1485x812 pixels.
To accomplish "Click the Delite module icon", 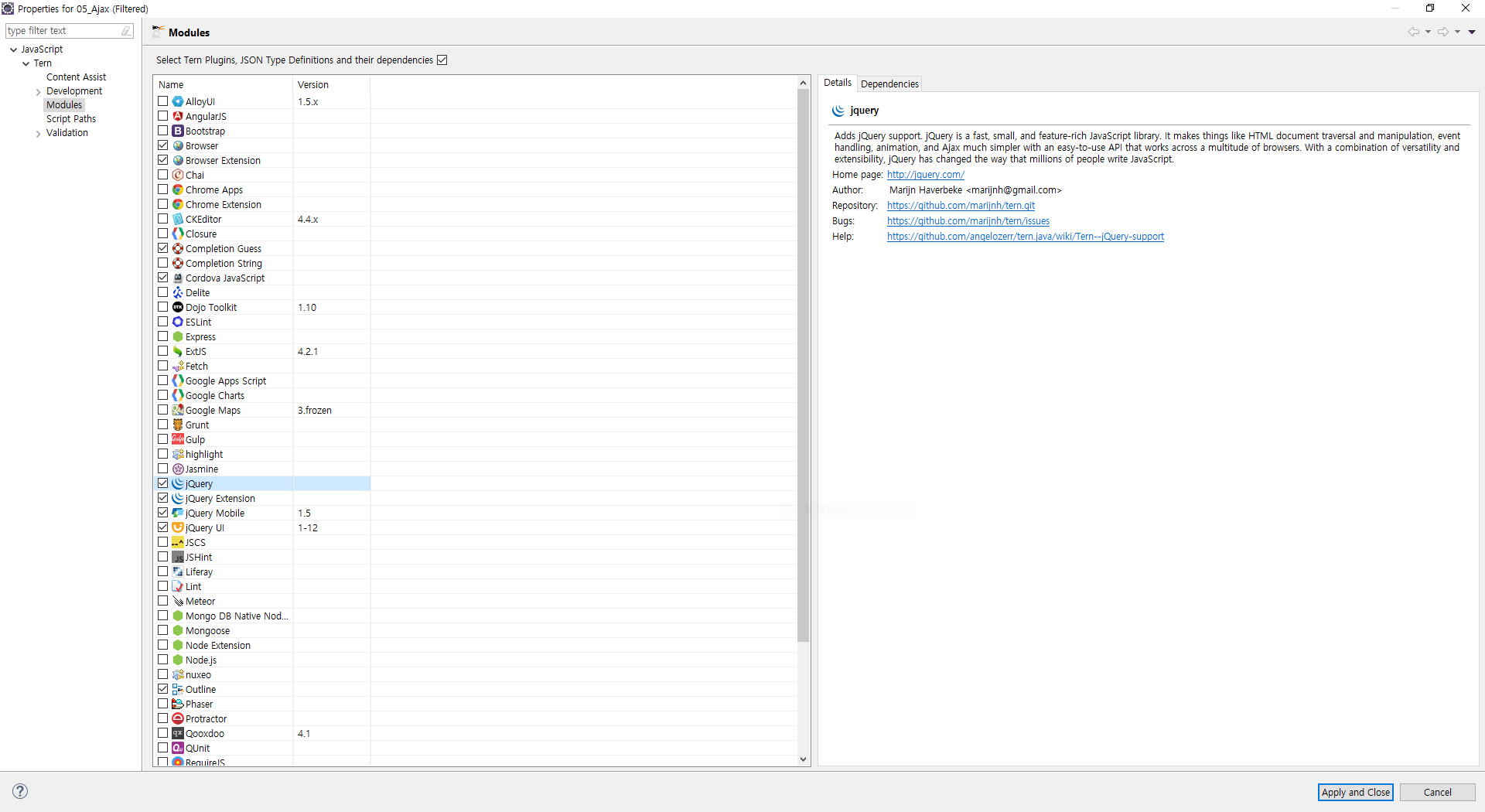I will coord(178,292).
